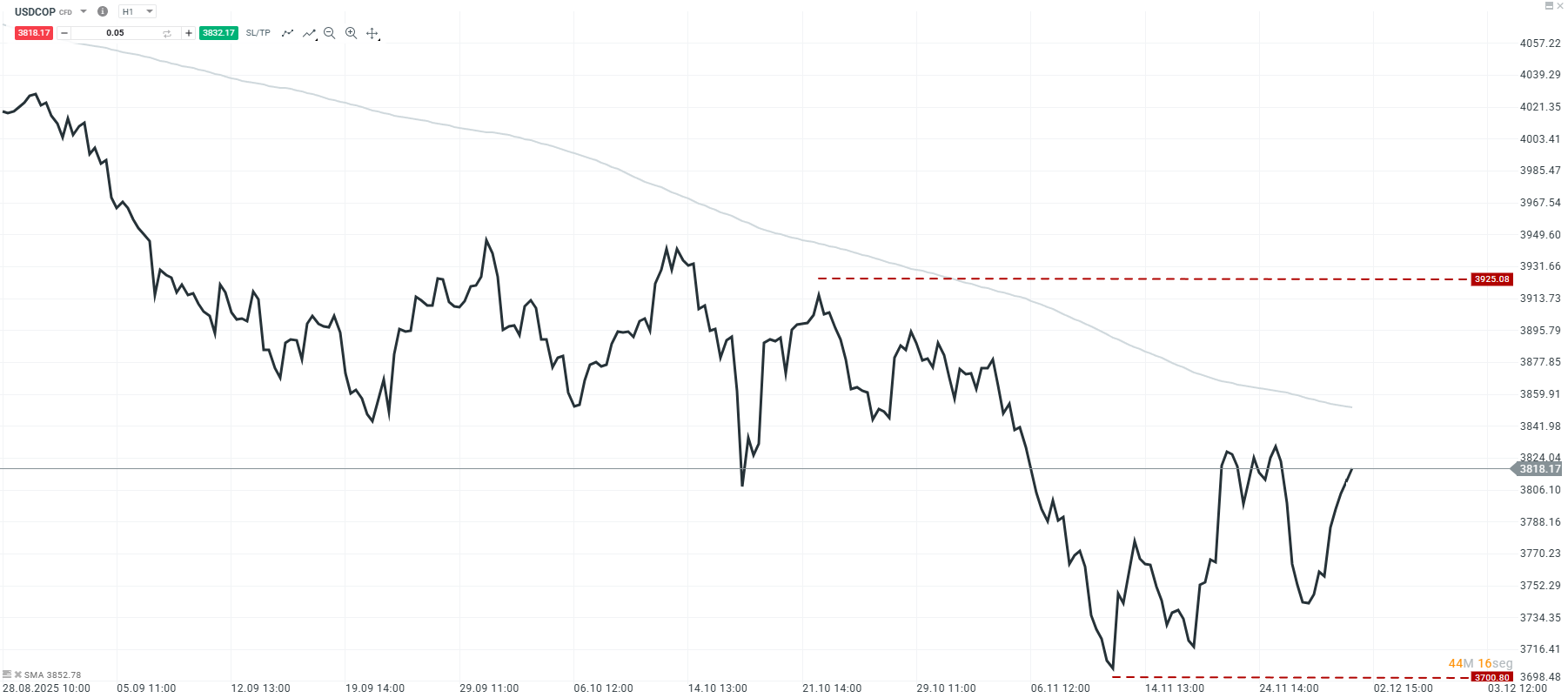The width and height of the screenshot is (1568, 698).
Task: Increase volume with the plus stepper
Action: (189, 33)
